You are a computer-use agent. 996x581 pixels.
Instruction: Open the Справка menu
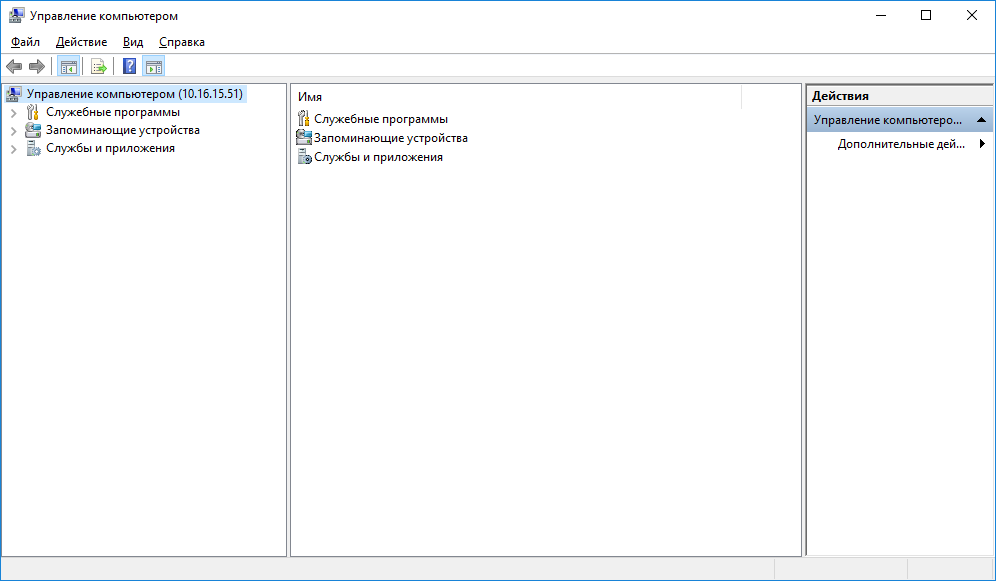pos(182,42)
